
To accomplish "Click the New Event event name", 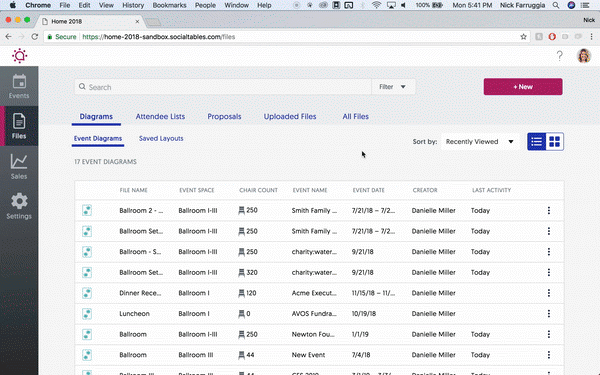I will pos(308,355).
